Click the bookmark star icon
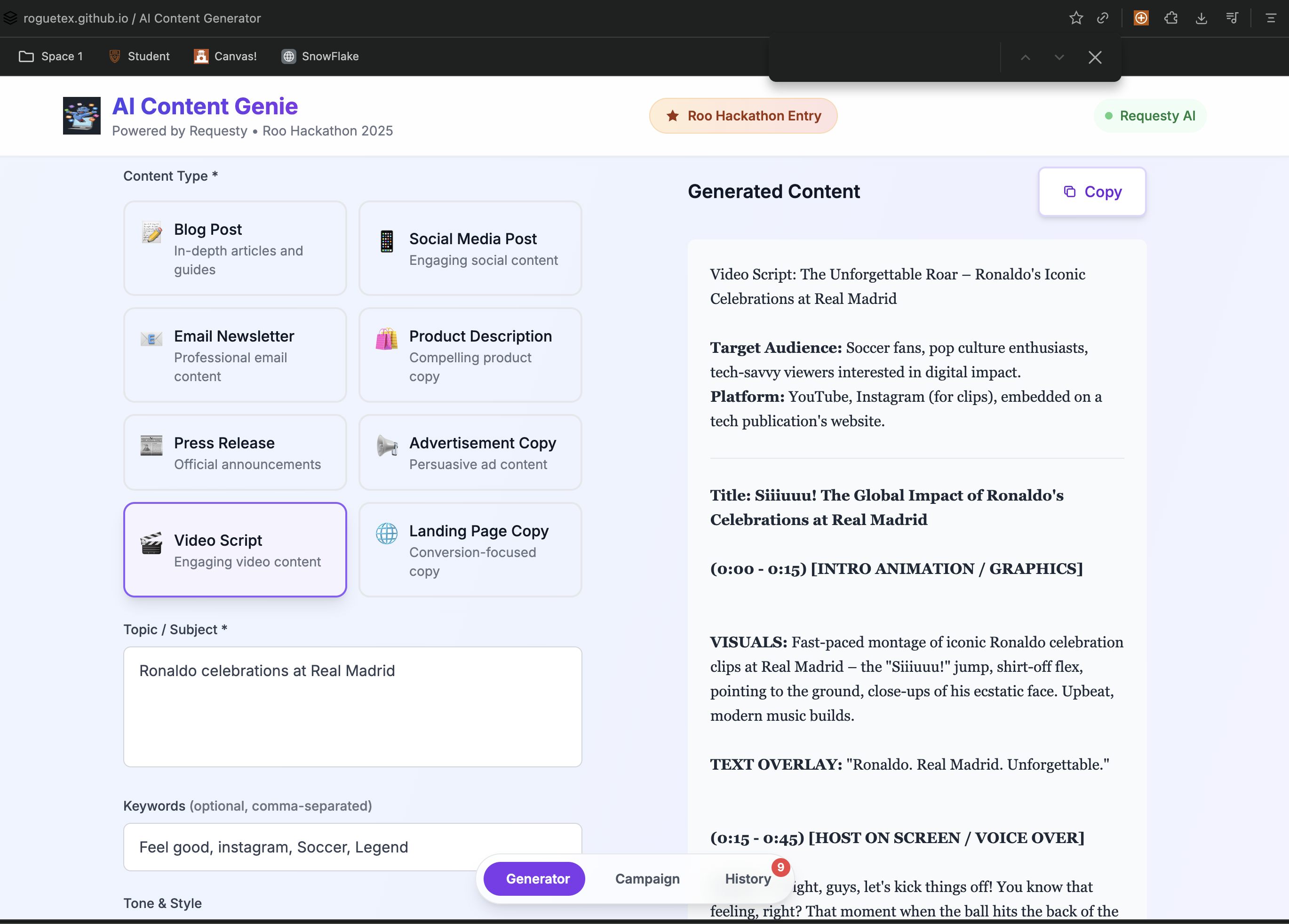 1075,18
